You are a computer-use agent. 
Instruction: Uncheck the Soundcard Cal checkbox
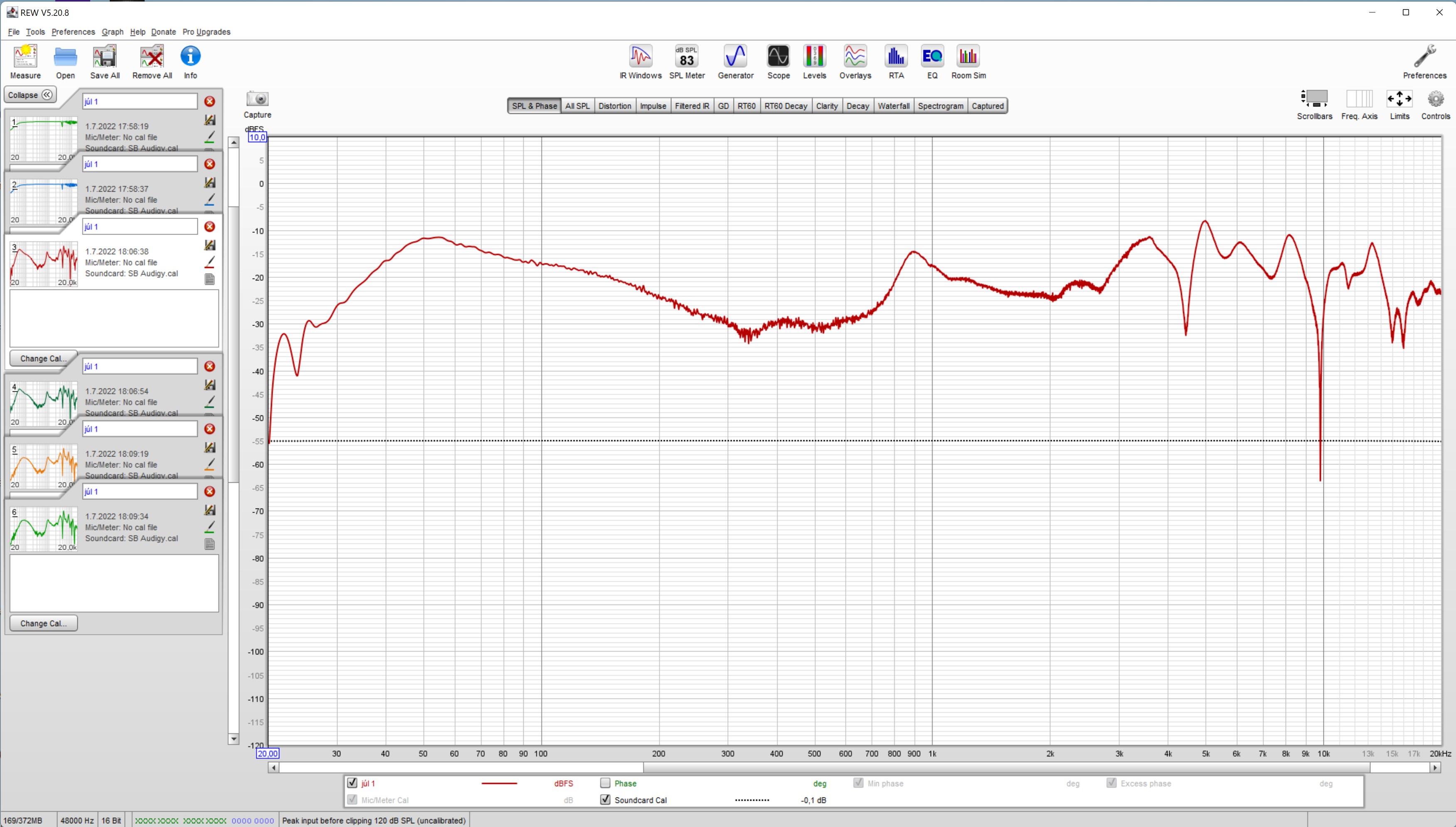point(605,800)
